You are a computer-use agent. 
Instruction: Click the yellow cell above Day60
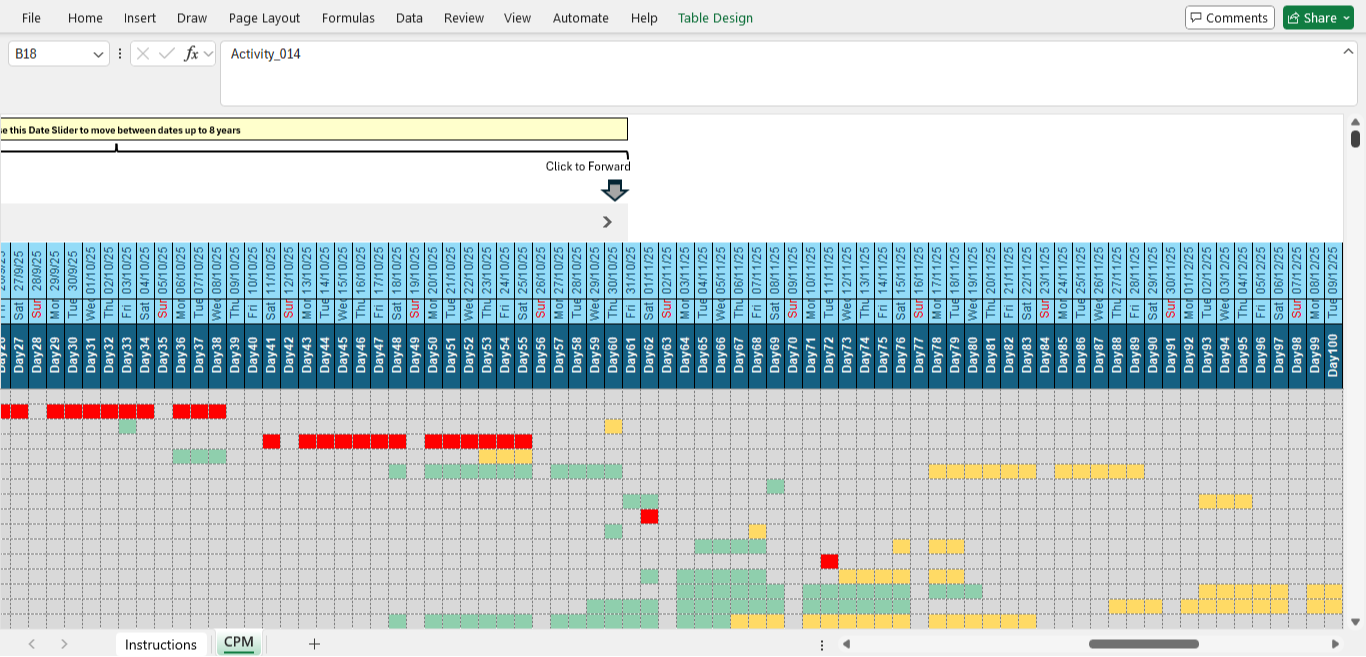[x=614, y=427]
